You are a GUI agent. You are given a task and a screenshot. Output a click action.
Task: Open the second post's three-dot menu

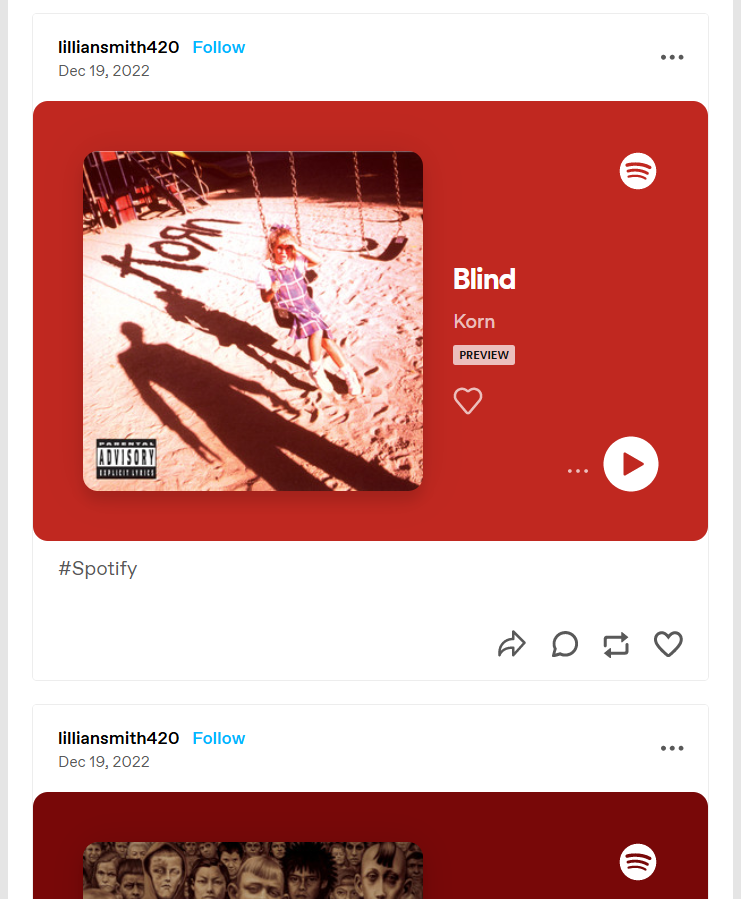point(672,748)
